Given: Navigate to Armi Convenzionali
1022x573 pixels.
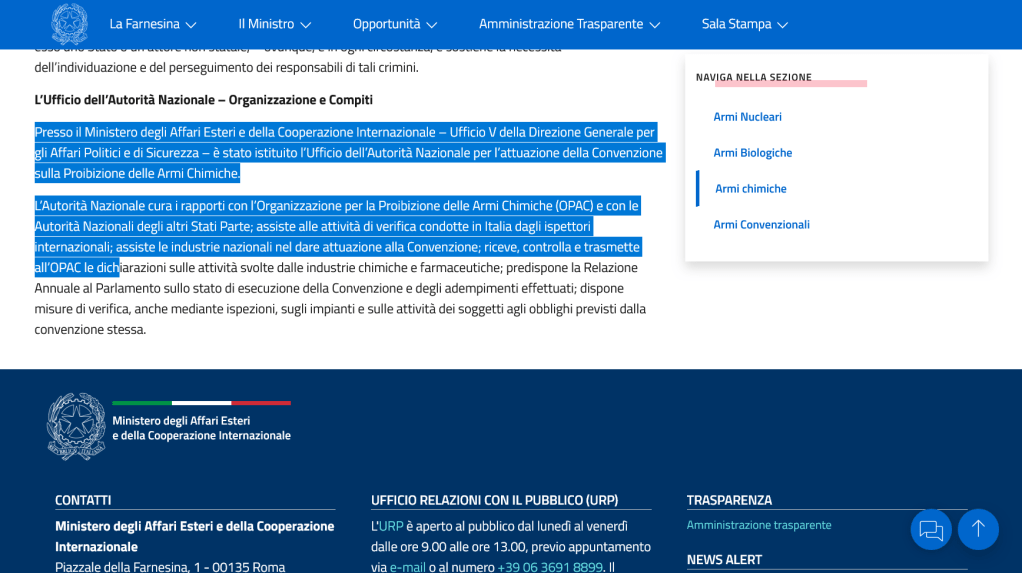Looking at the screenshot, I should coord(761,225).
